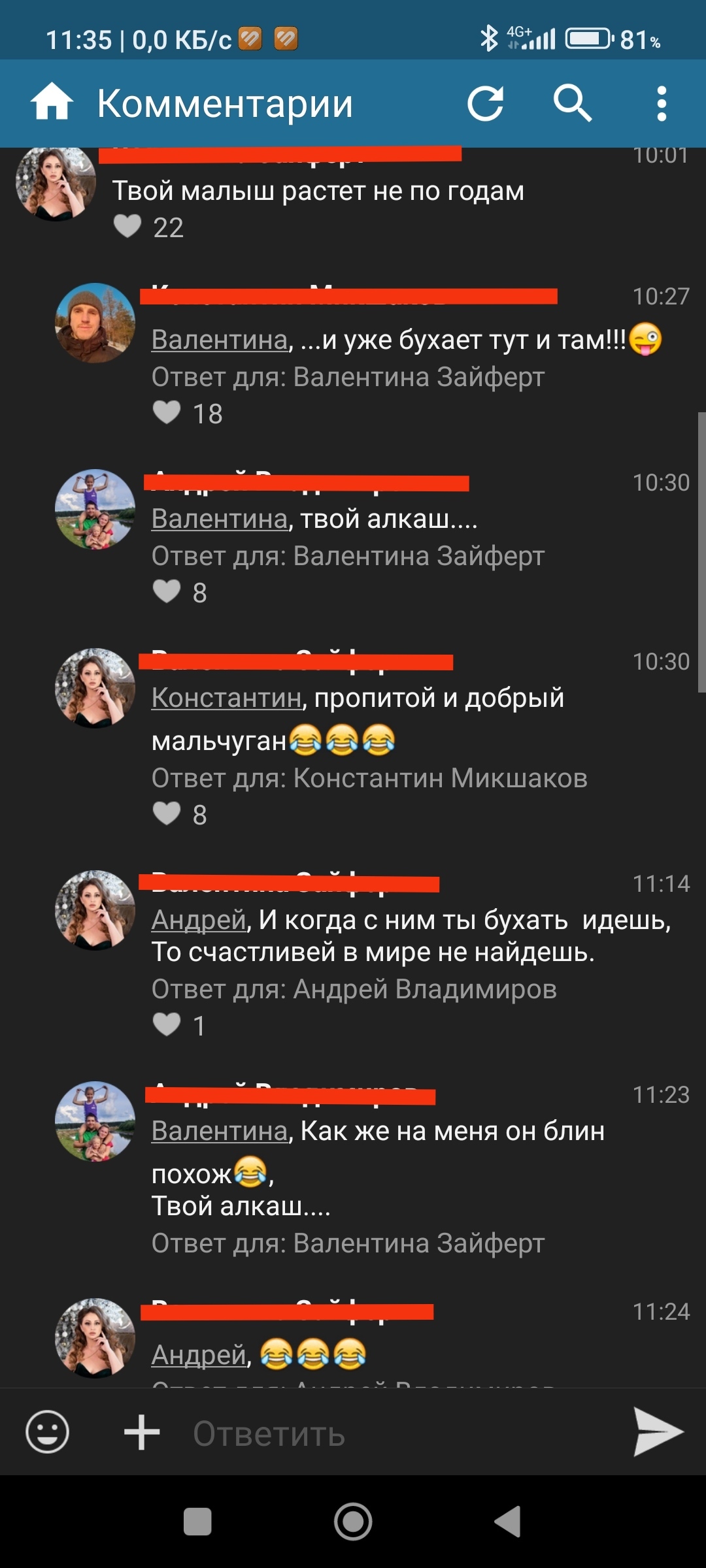
Task: Like the comment with 18 hearts
Action: tap(167, 413)
